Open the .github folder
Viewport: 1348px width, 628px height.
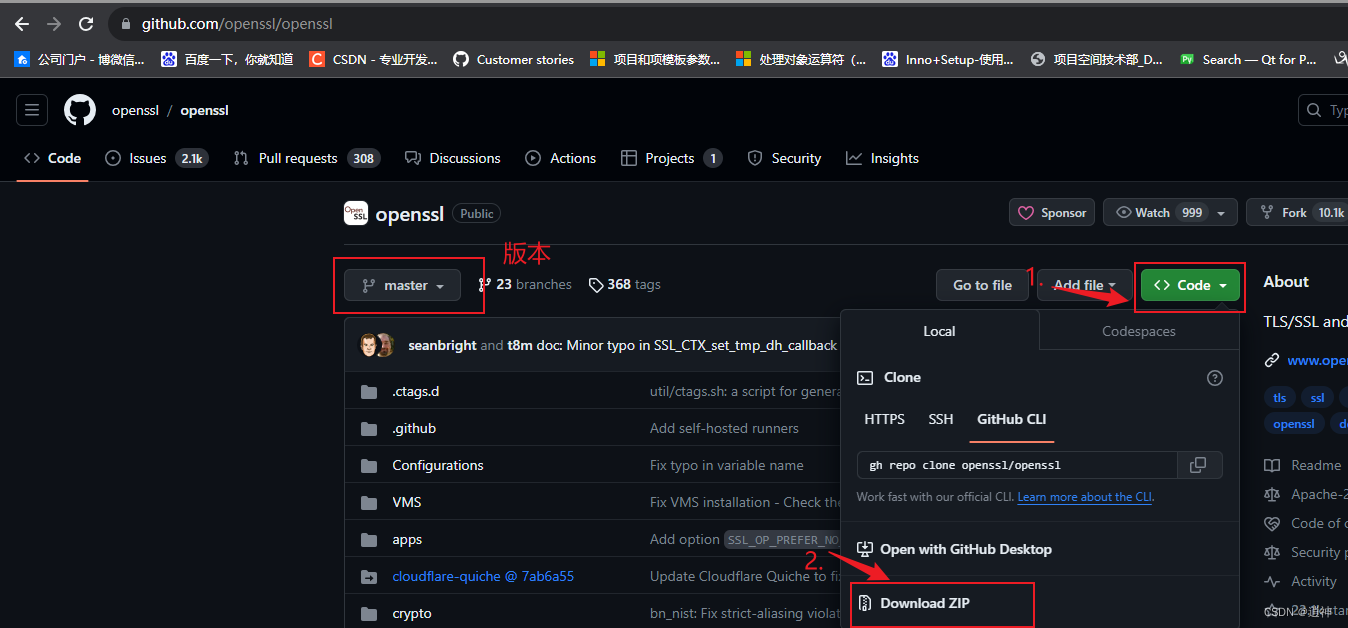tap(414, 428)
